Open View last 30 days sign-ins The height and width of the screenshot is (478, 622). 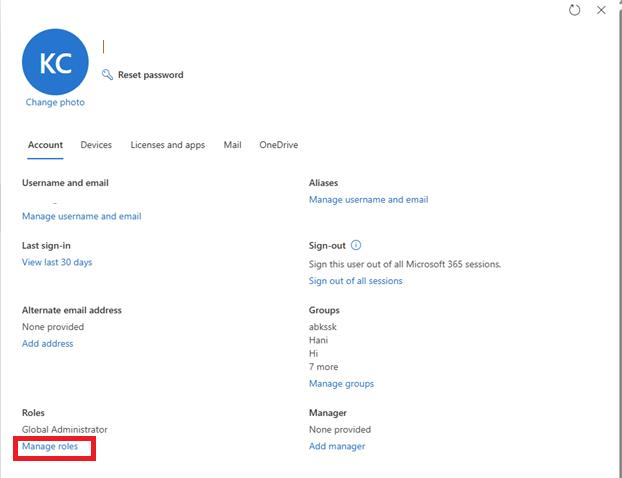[x=57, y=262]
